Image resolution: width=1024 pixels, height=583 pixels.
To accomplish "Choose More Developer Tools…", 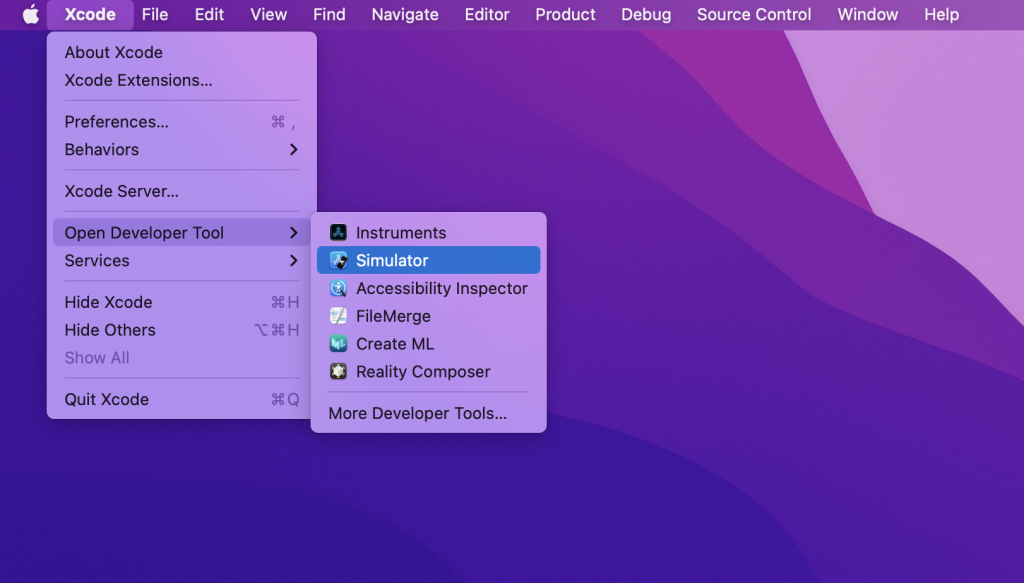I will (428, 413).
